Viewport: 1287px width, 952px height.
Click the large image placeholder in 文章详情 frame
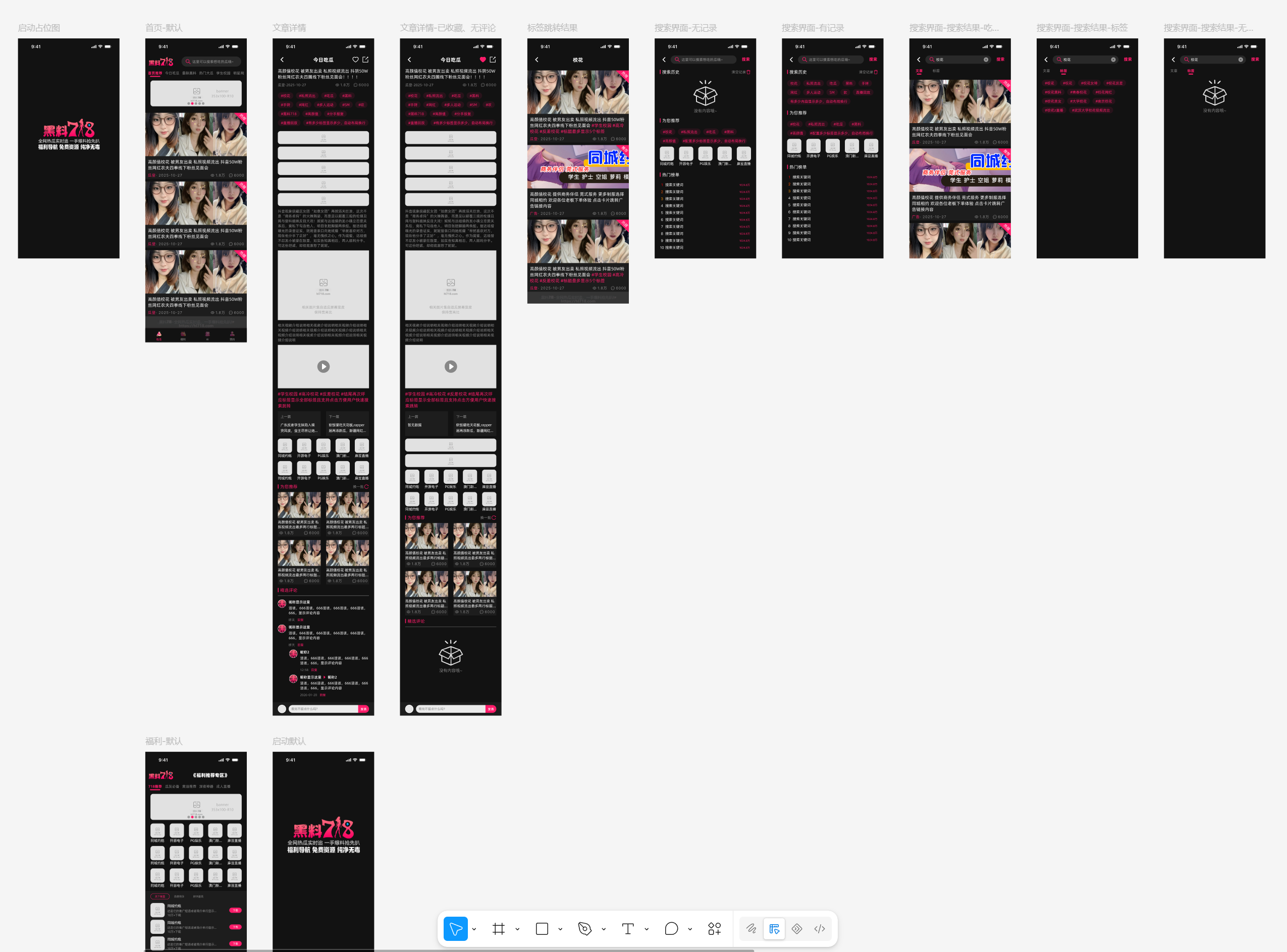click(324, 285)
